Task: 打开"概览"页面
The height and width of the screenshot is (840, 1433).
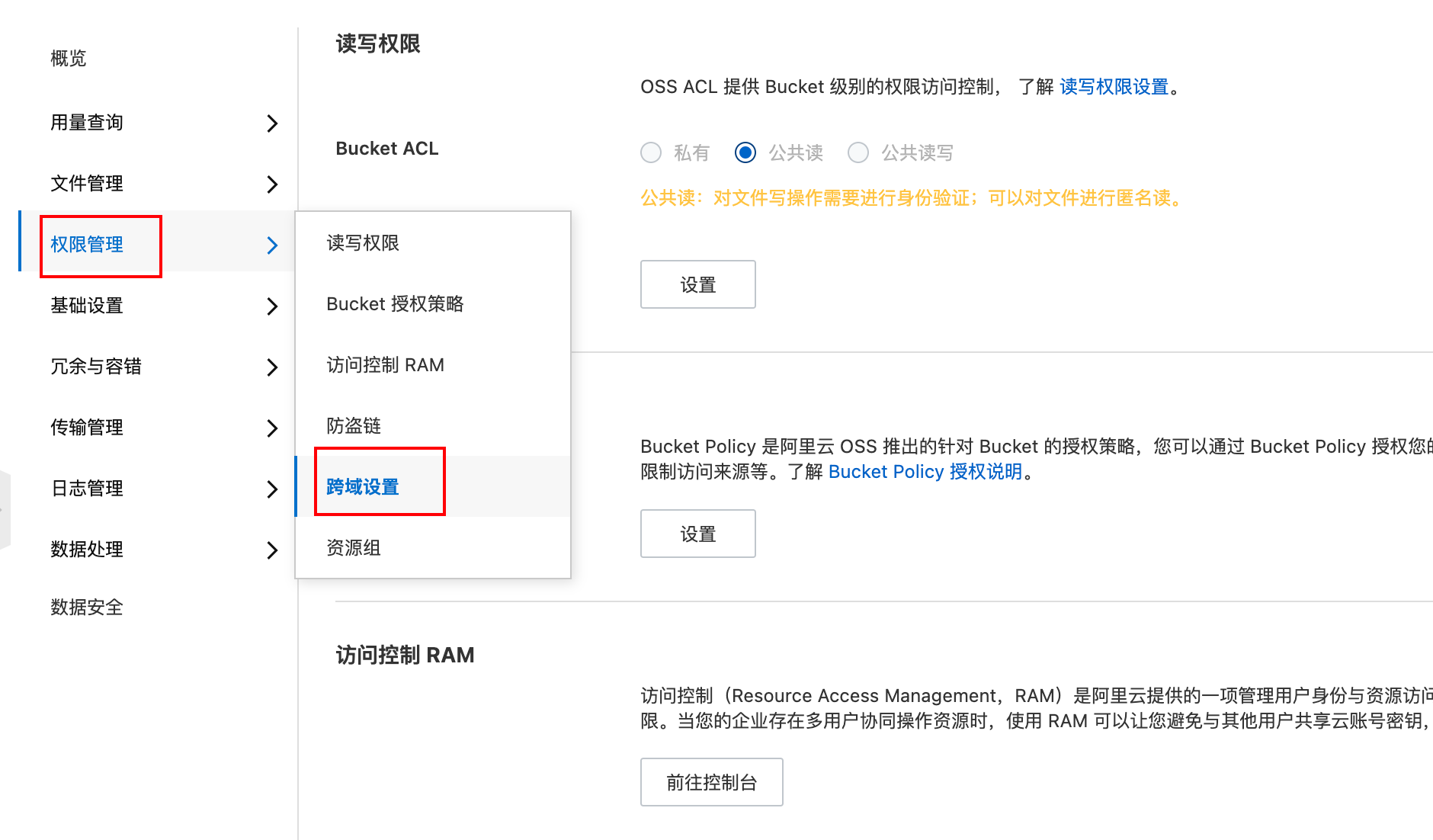Action: click(x=68, y=58)
